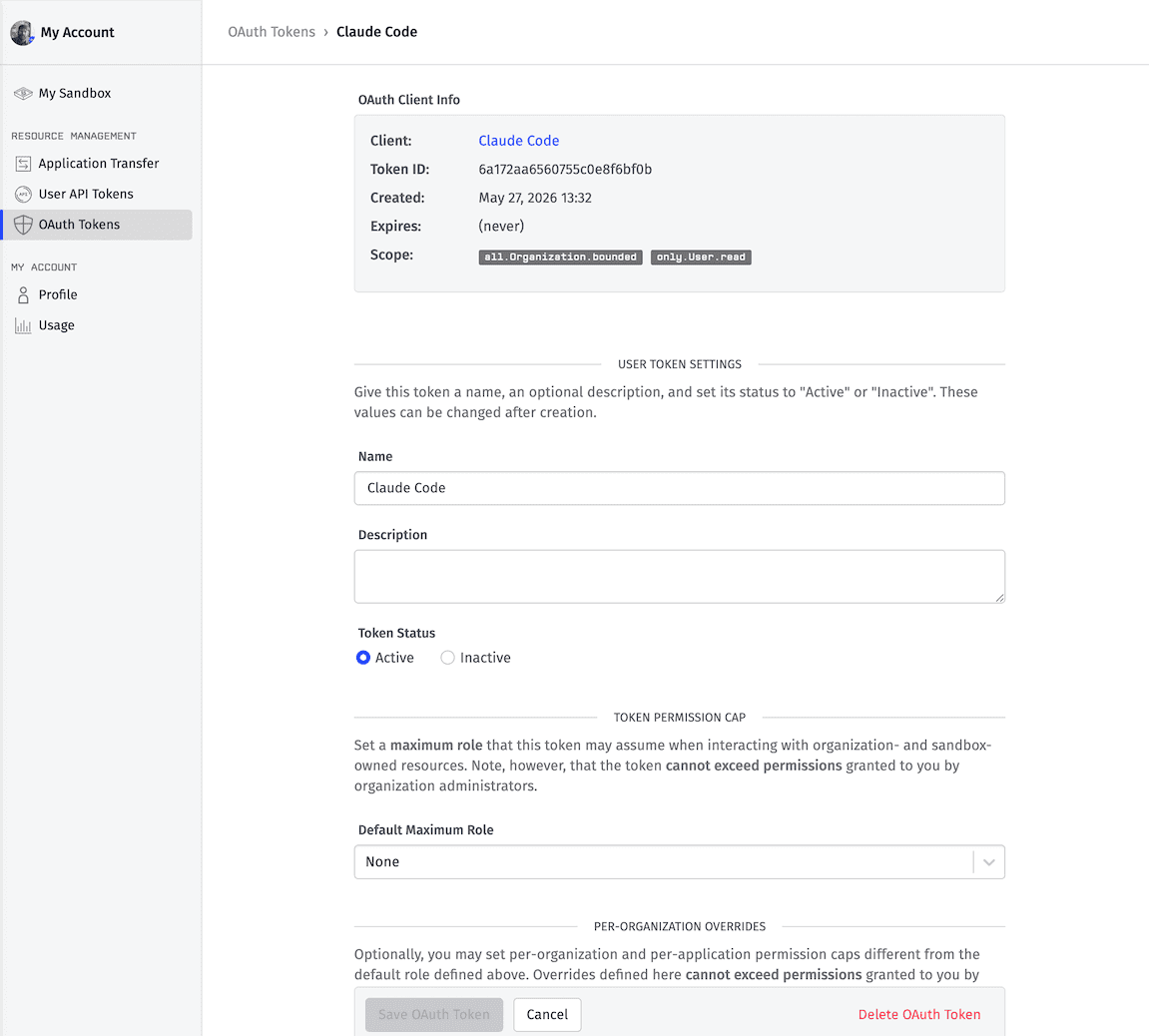This screenshot has height=1036, width=1149.
Task: Click the Token Status label
Action: [396, 633]
